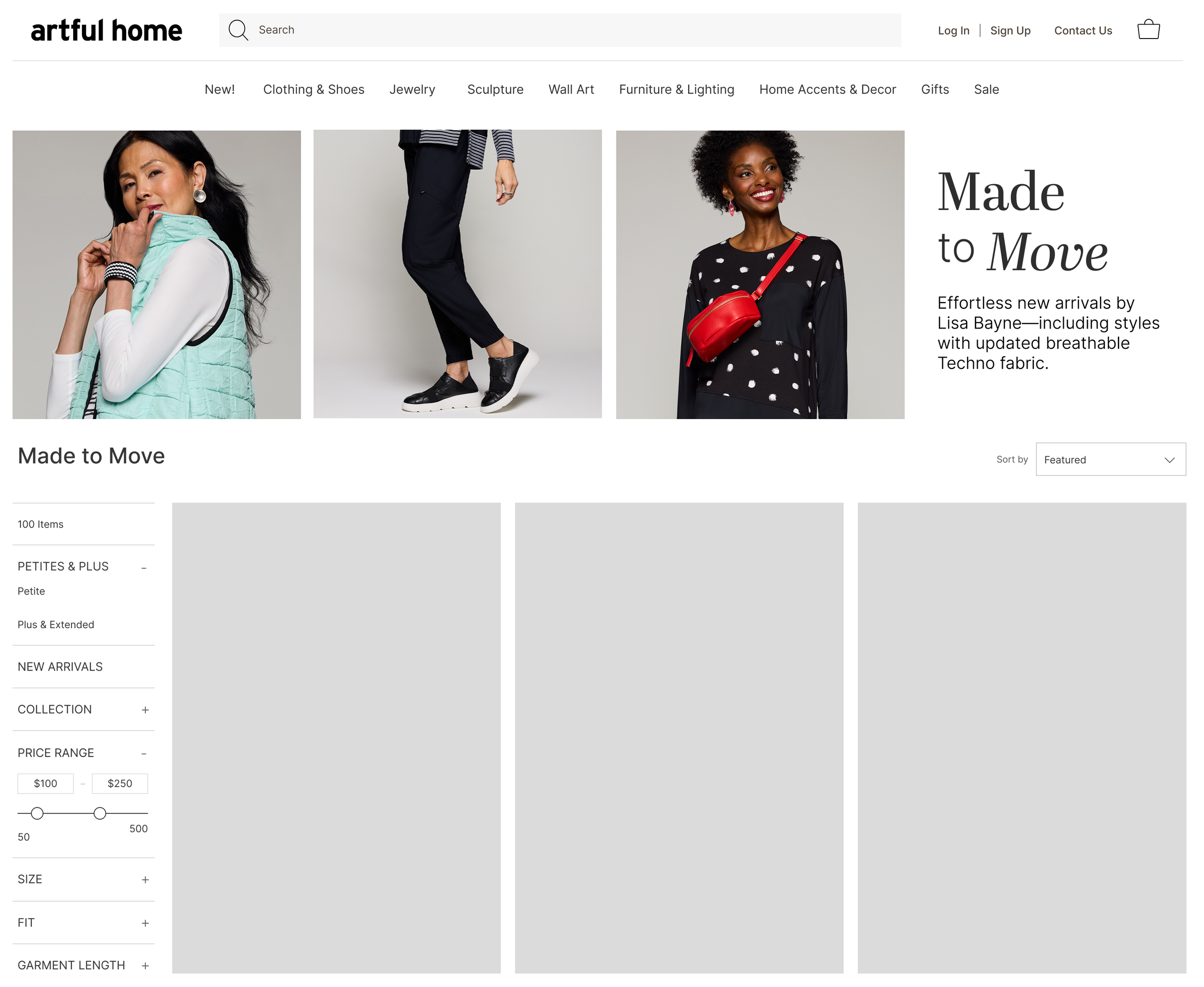The height and width of the screenshot is (987, 1204).
Task: Expand Fit filter with plus icon
Action: coord(145,923)
